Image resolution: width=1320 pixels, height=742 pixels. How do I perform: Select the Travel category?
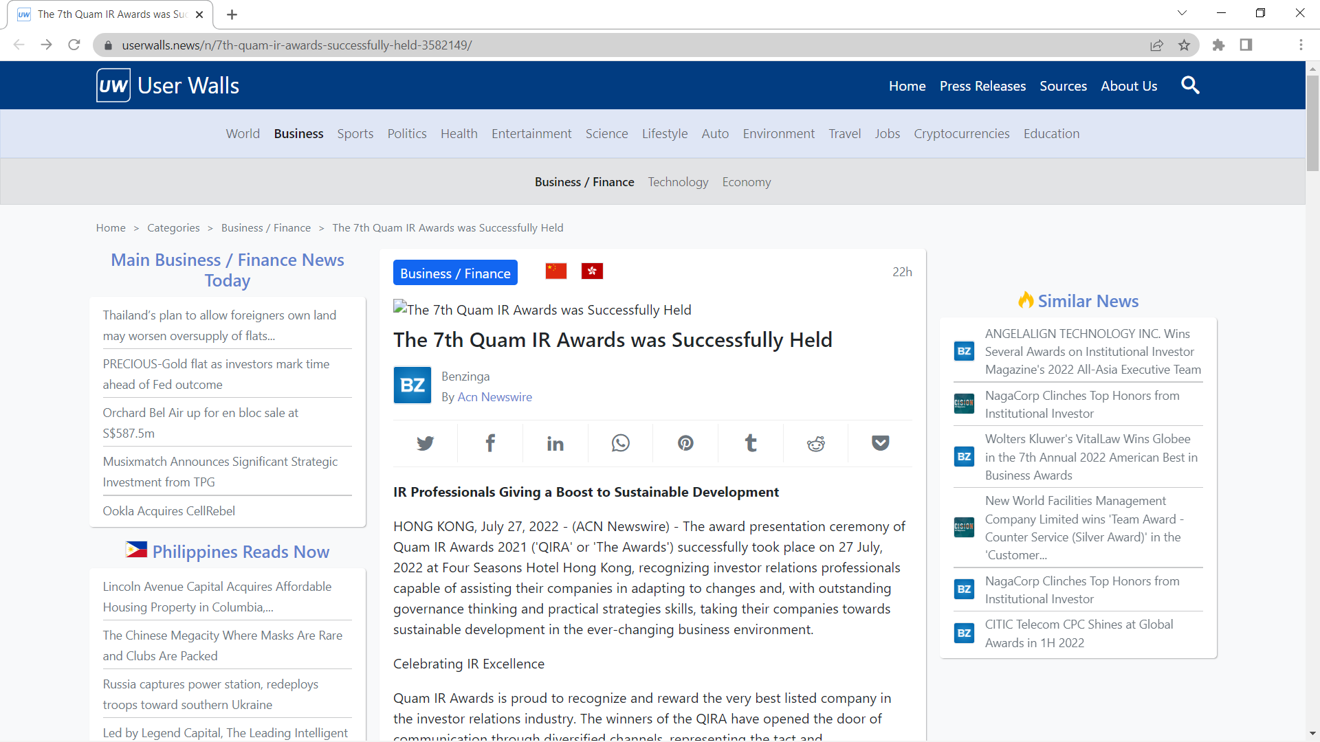click(844, 133)
